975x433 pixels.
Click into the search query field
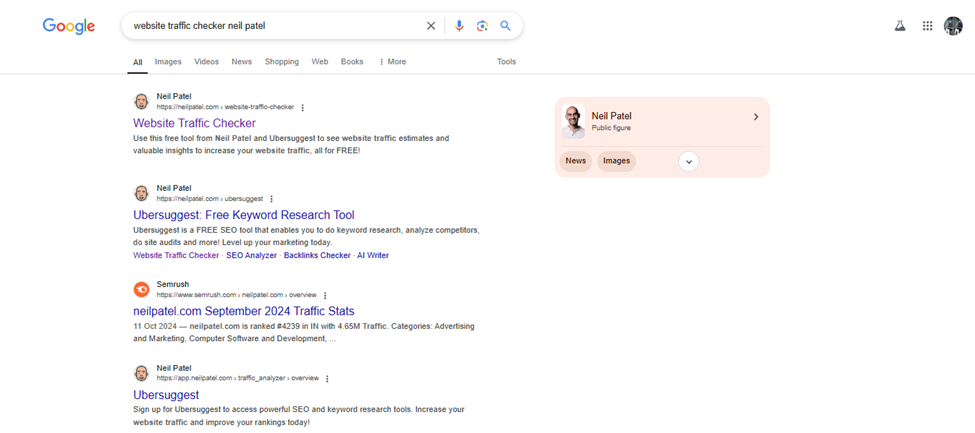click(x=274, y=26)
